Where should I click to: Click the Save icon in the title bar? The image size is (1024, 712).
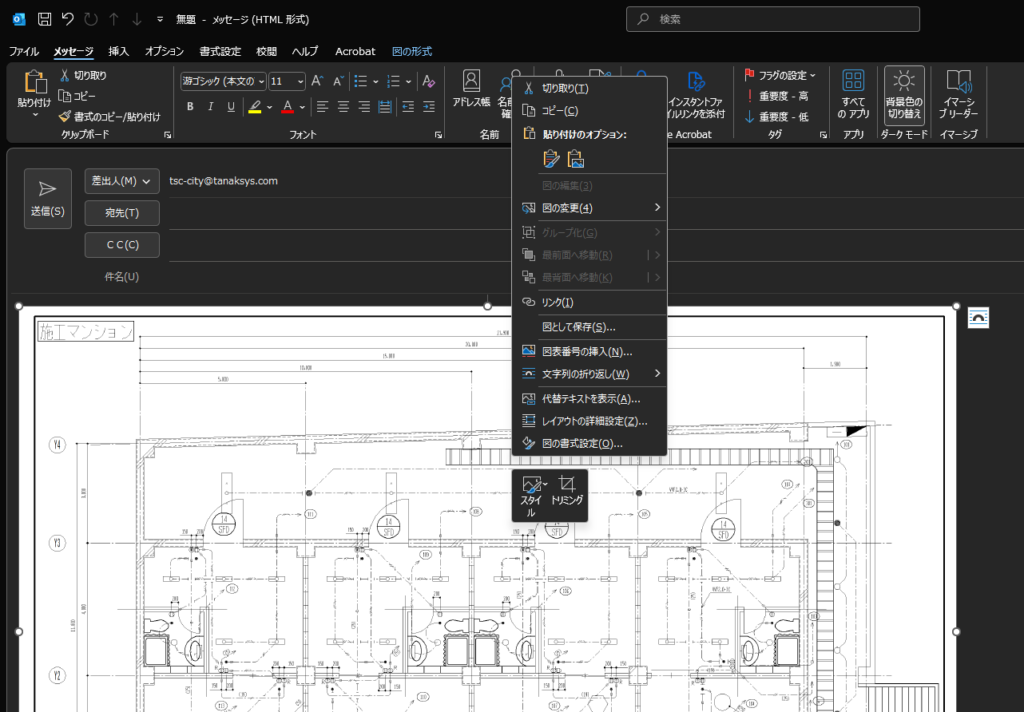tap(44, 19)
